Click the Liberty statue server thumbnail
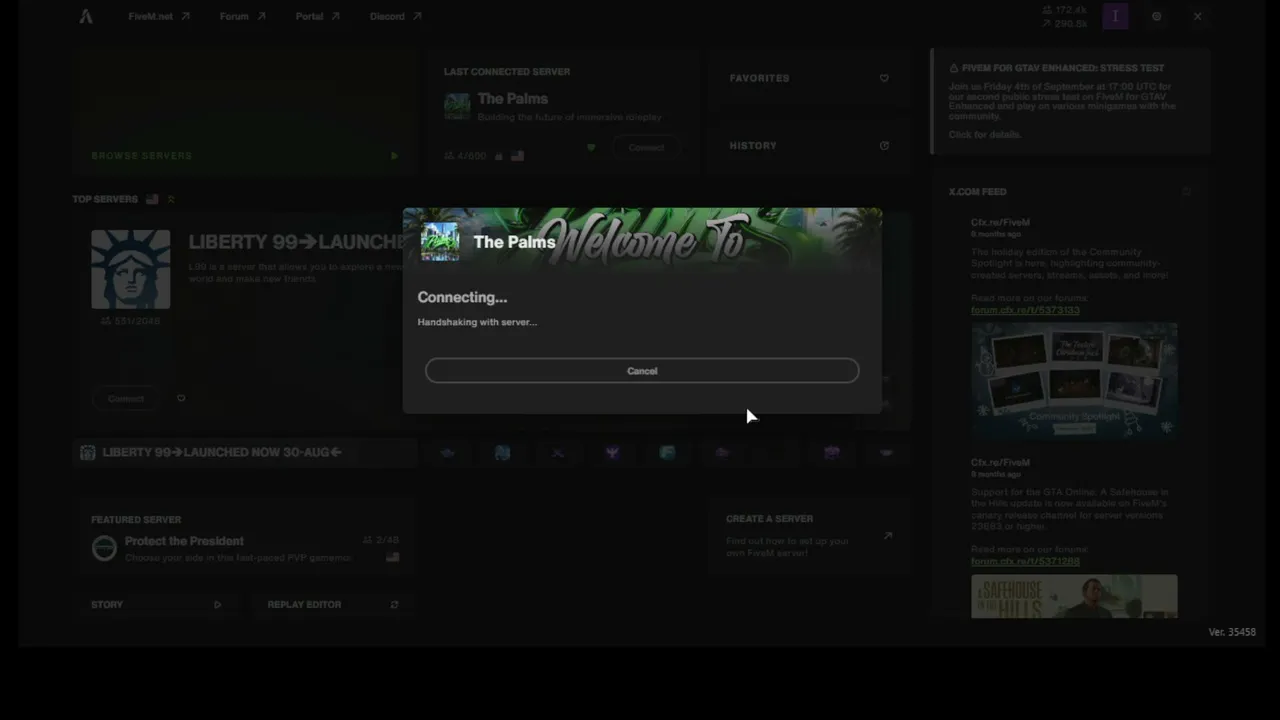Screen dimensions: 1280x720 point(131,270)
